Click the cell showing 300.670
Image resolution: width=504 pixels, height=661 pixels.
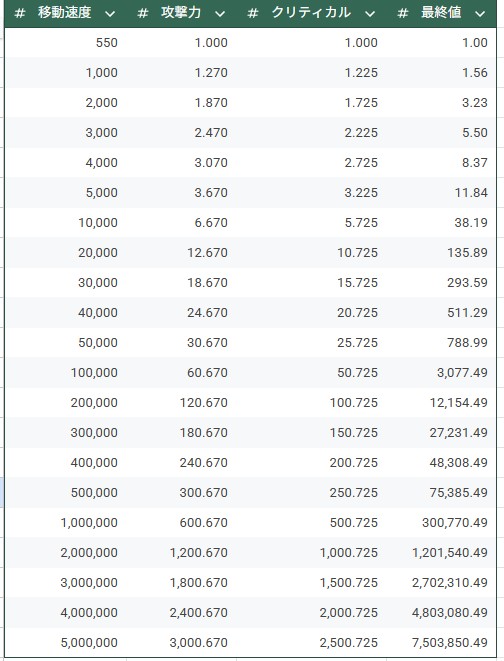click(181, 492)
